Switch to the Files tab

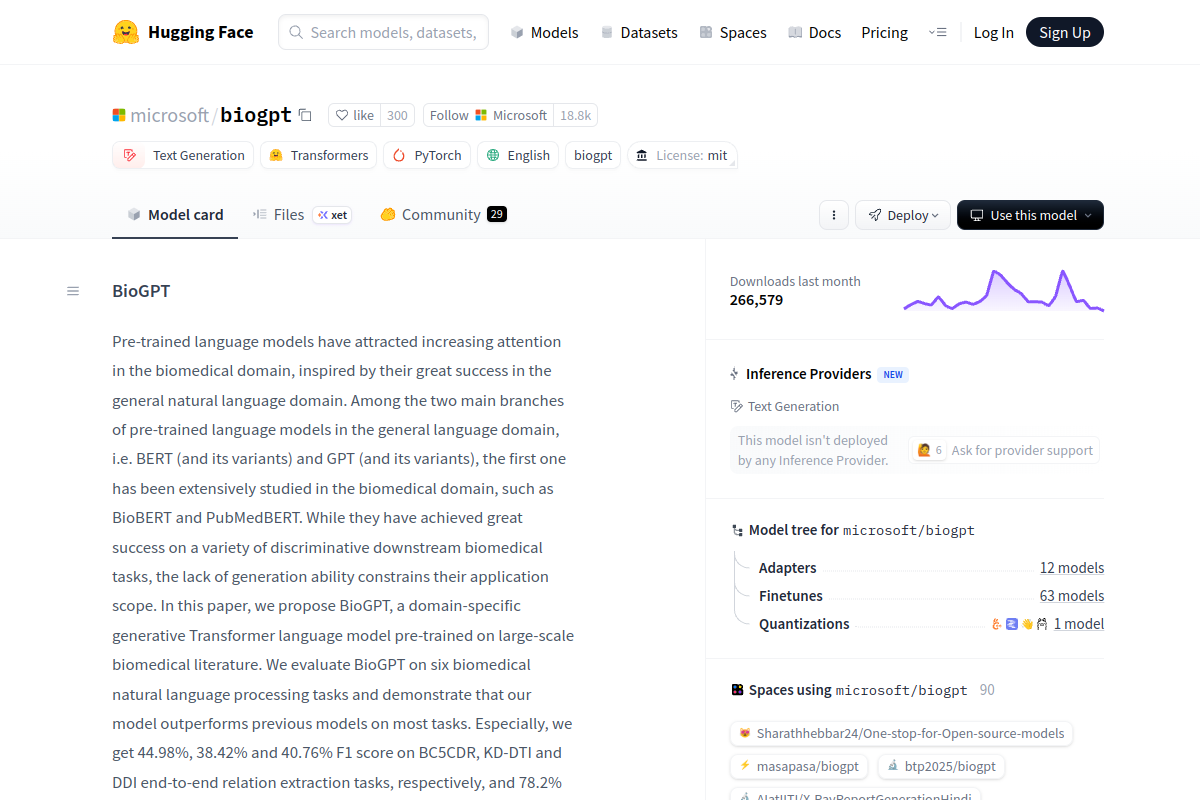coord(288,214)
